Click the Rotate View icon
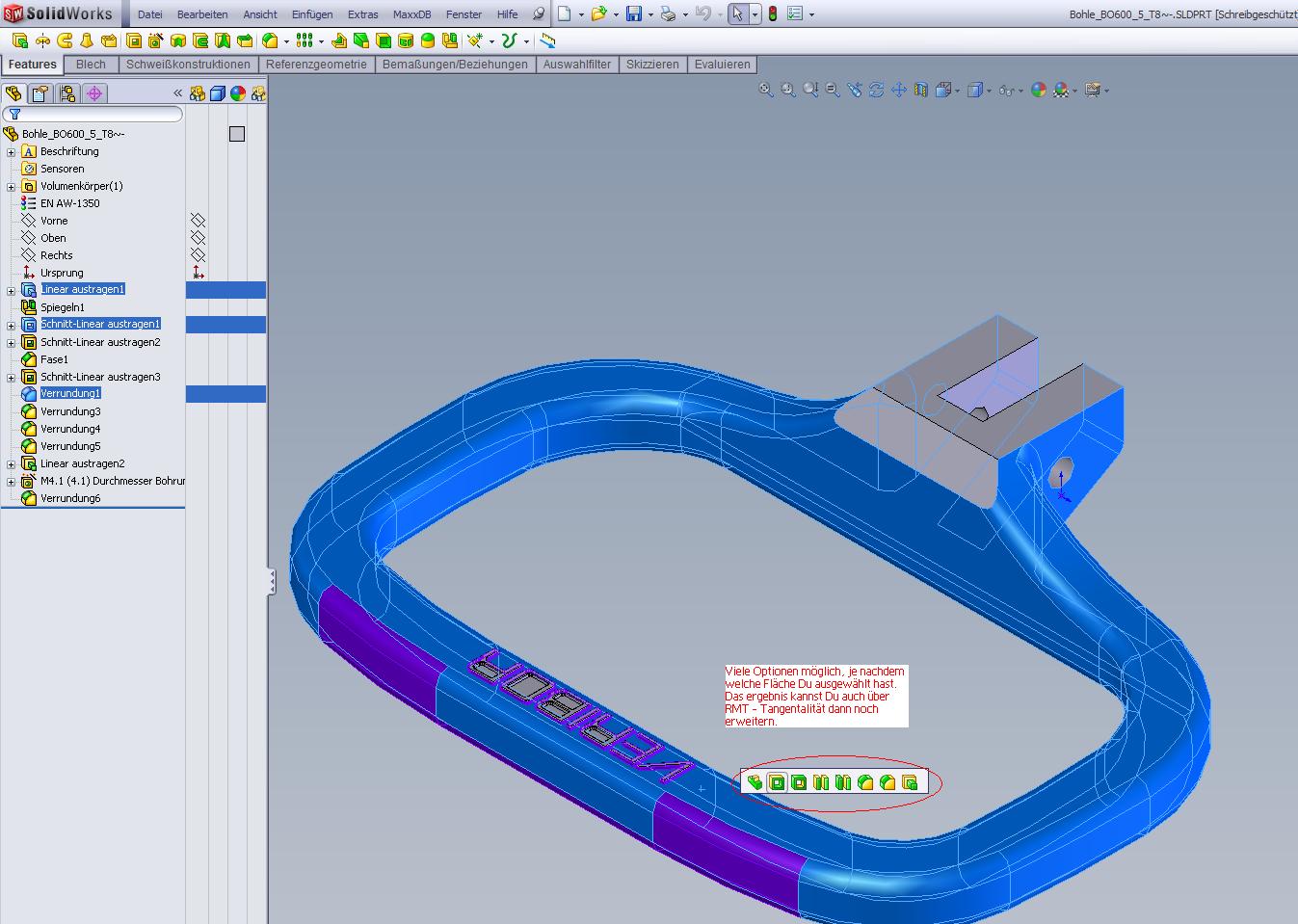 [876, 90]
